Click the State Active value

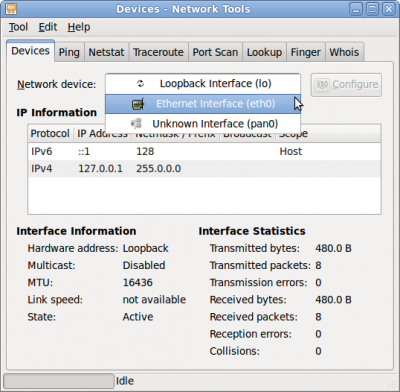[x=138, y=317]
